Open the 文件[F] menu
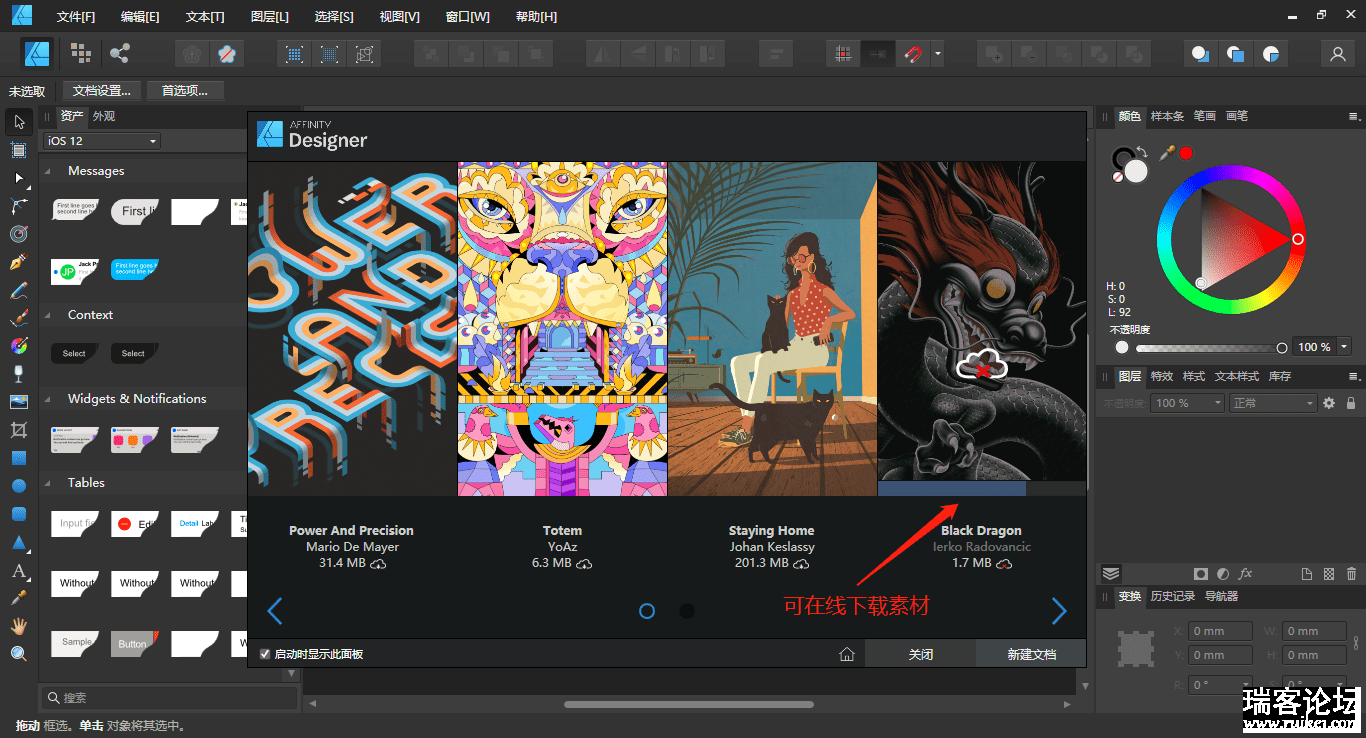 point(76,17)
